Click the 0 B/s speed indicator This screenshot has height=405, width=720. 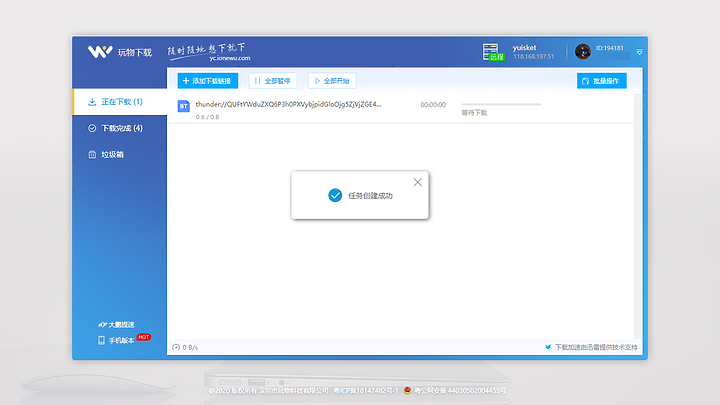click(185, 347)
